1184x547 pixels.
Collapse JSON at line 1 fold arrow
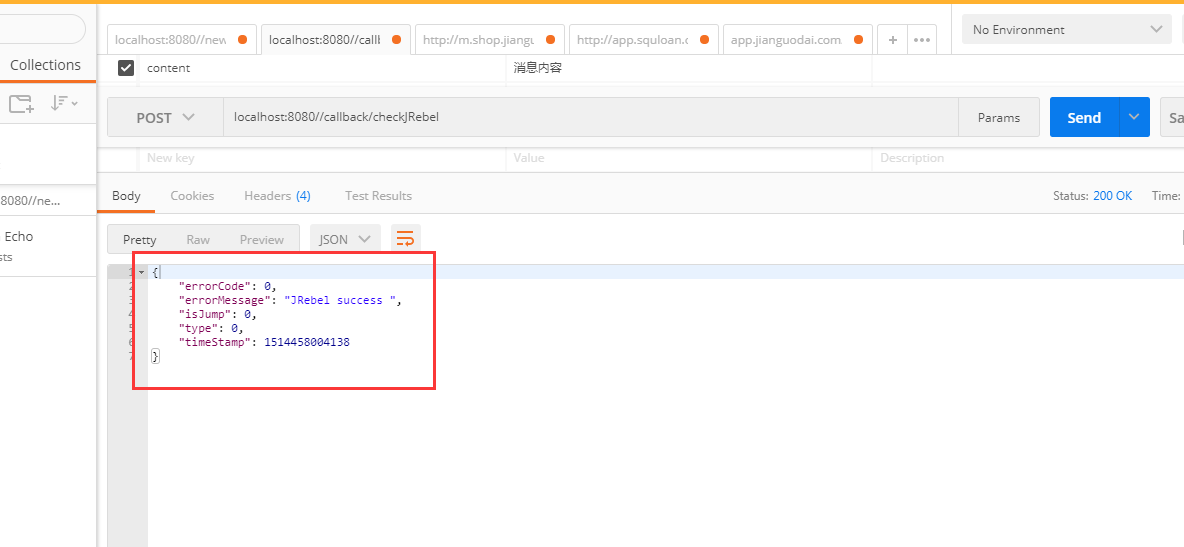coord(142,272)
